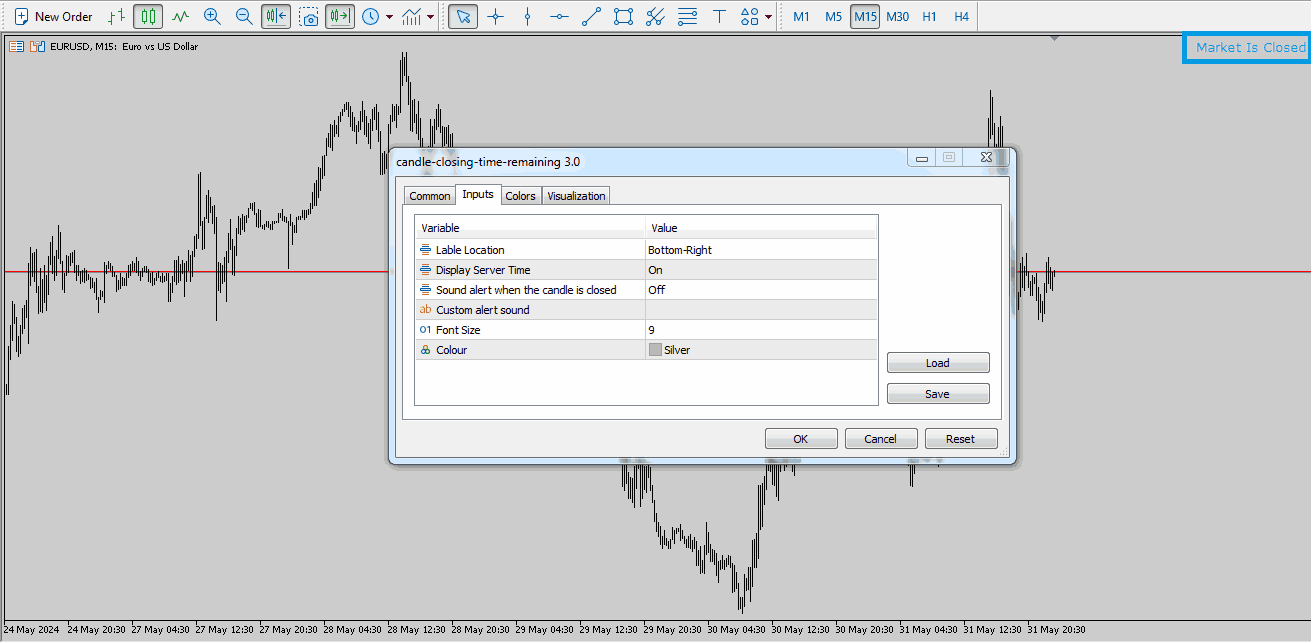The height and width of the screenshot is (642, 1311).
Task: Select candlestick chart type icon
Action: point(148,16)
